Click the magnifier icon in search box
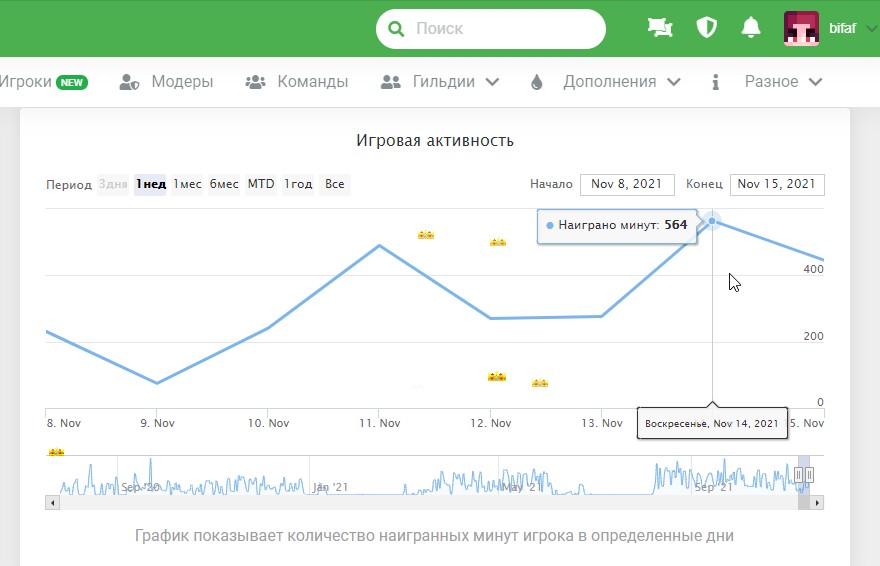The height and width of the screenshot is (566, 880). click(397, 29)
